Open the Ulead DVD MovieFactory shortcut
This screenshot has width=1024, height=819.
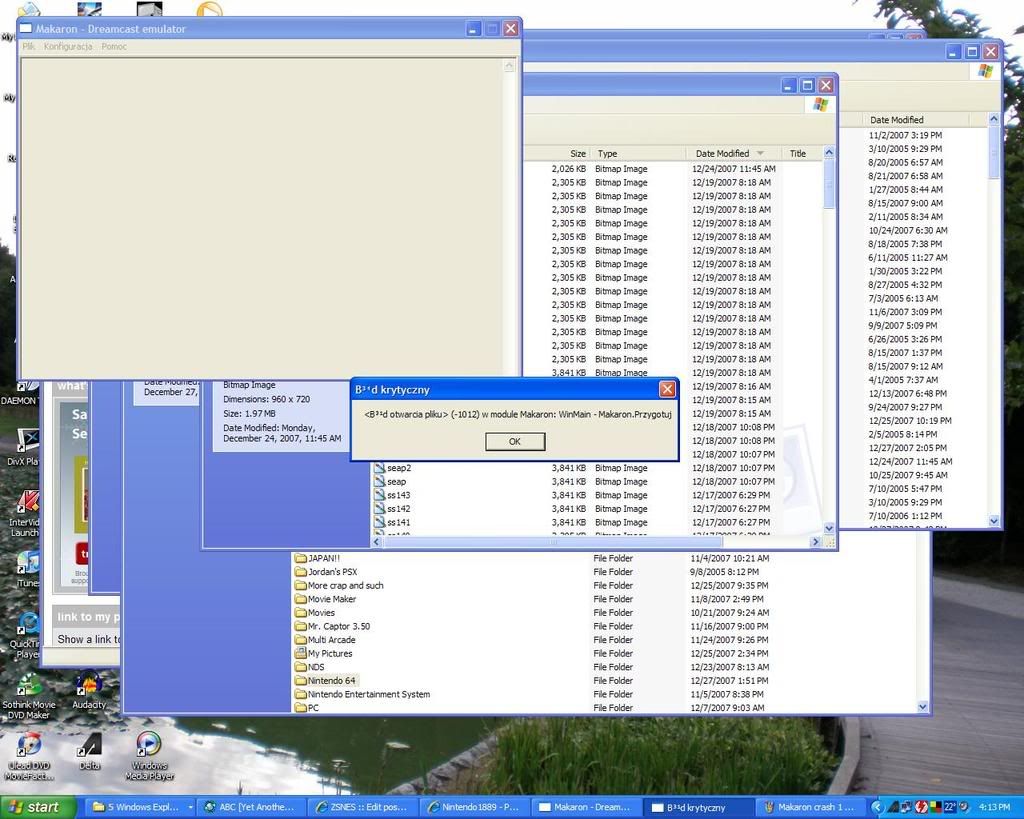click(29, 756)
